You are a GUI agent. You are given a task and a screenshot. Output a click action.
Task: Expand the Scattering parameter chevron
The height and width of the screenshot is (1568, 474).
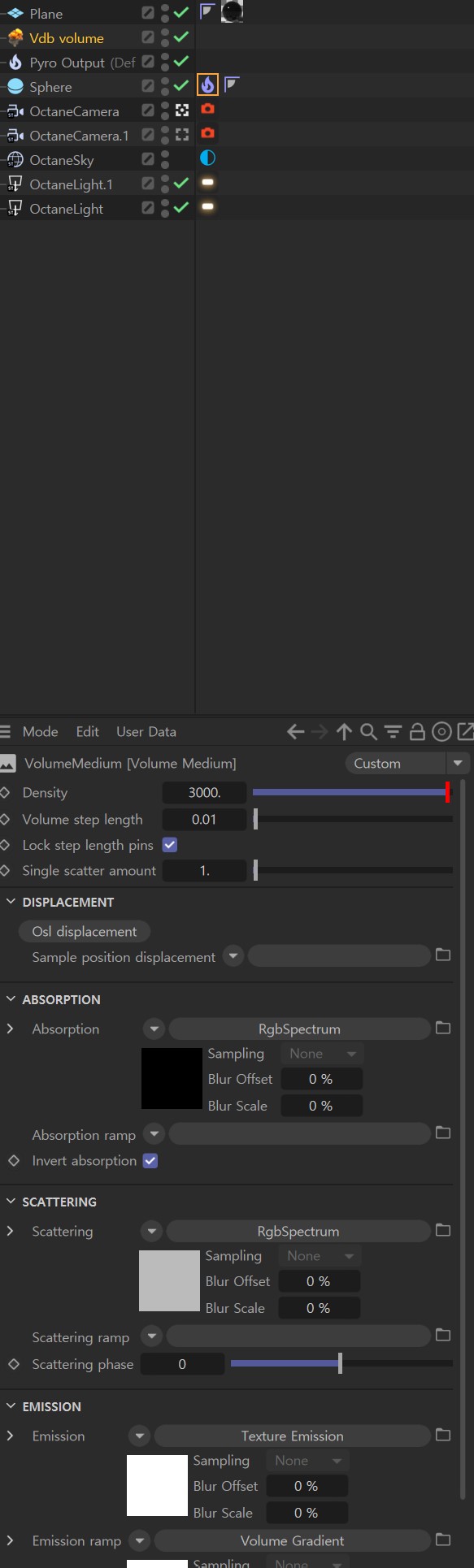click(x=10, y=1231)
